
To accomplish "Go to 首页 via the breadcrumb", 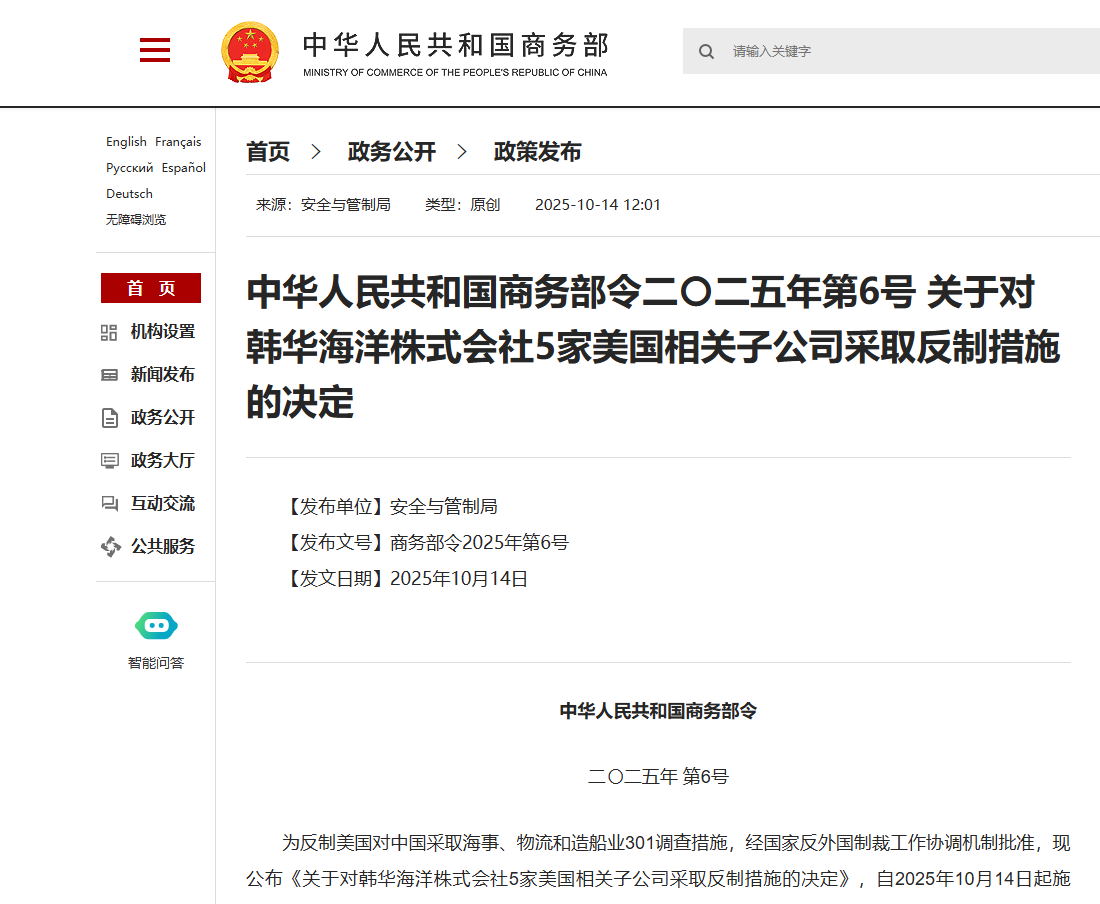I will 268,152.
